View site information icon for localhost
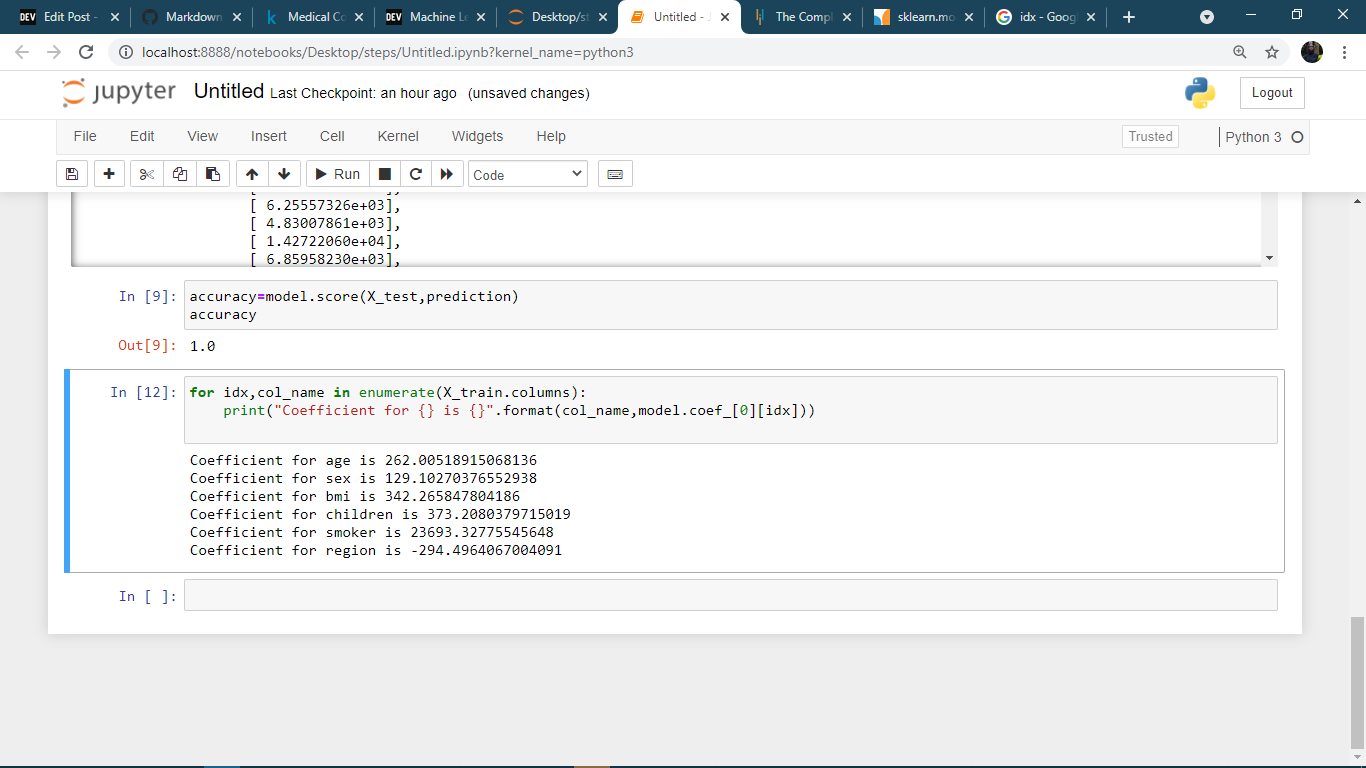Screen dimensions: 1366x768 125,52
